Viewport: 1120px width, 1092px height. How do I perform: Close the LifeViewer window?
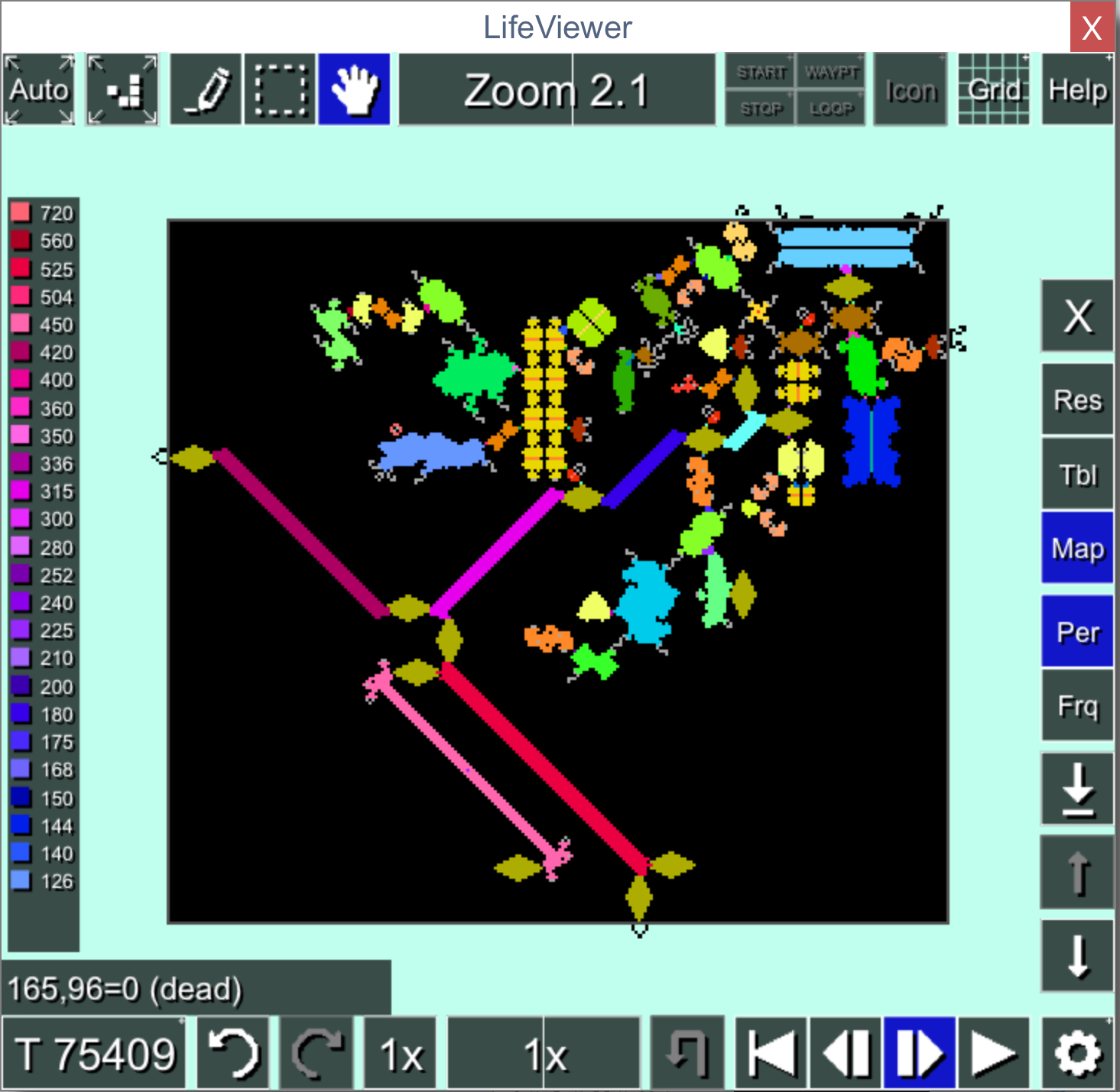click(1092, 28)
